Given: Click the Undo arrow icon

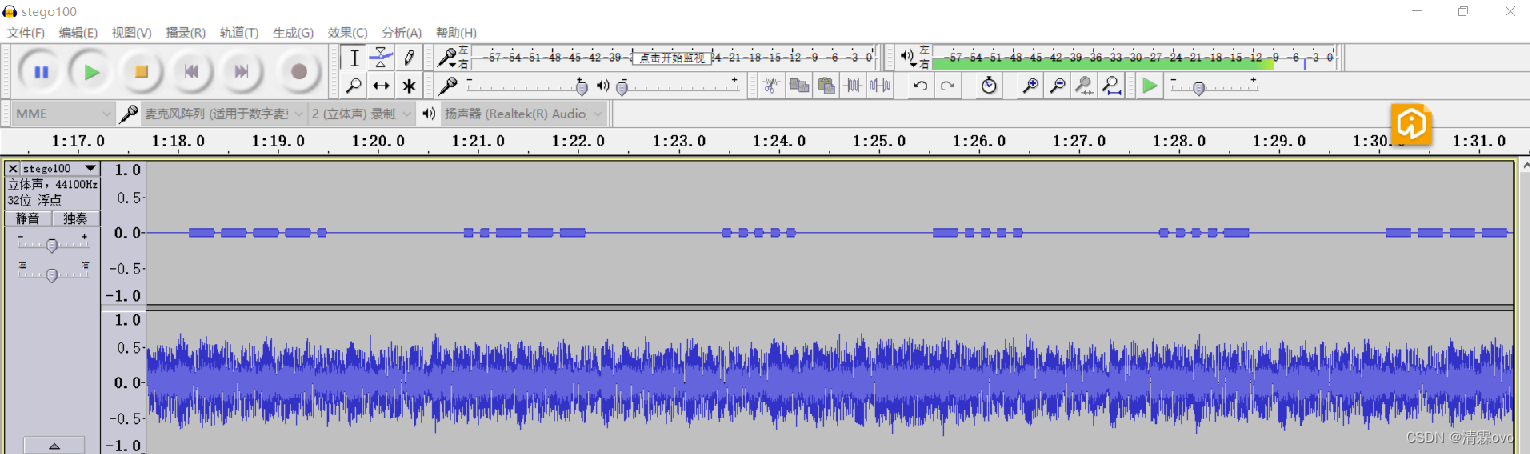Looking at the screenshot, I should click(x=920, y=86).
